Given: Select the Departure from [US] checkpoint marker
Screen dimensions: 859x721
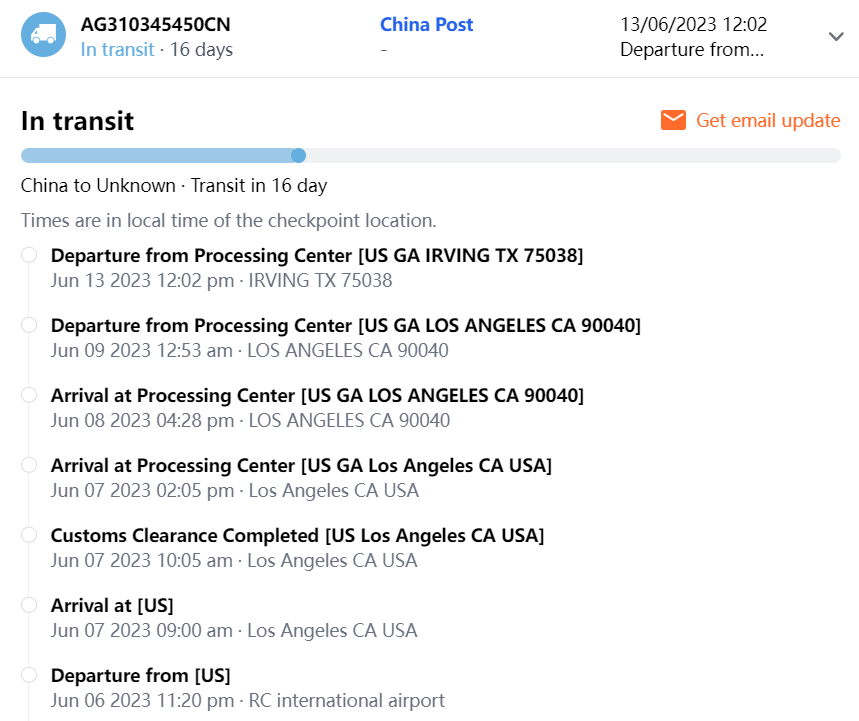Looking at the screenshot, I should pyautogui.click(x=29, y=675).
